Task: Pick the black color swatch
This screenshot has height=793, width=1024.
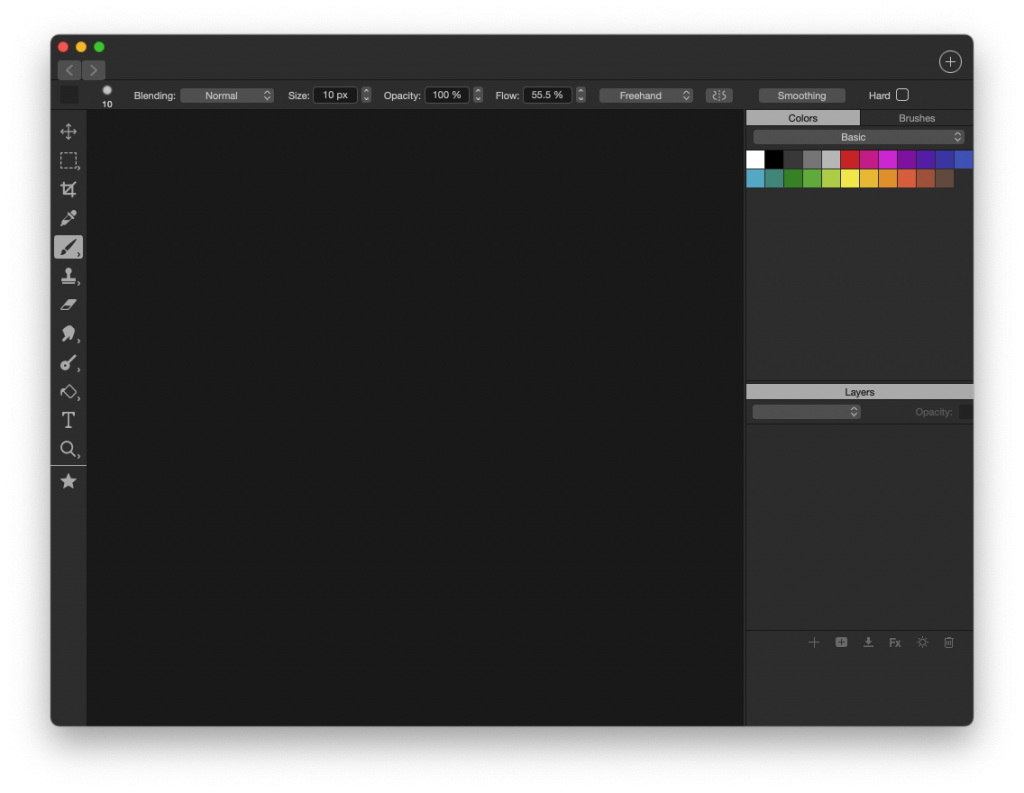Action: tap(775, 159)
